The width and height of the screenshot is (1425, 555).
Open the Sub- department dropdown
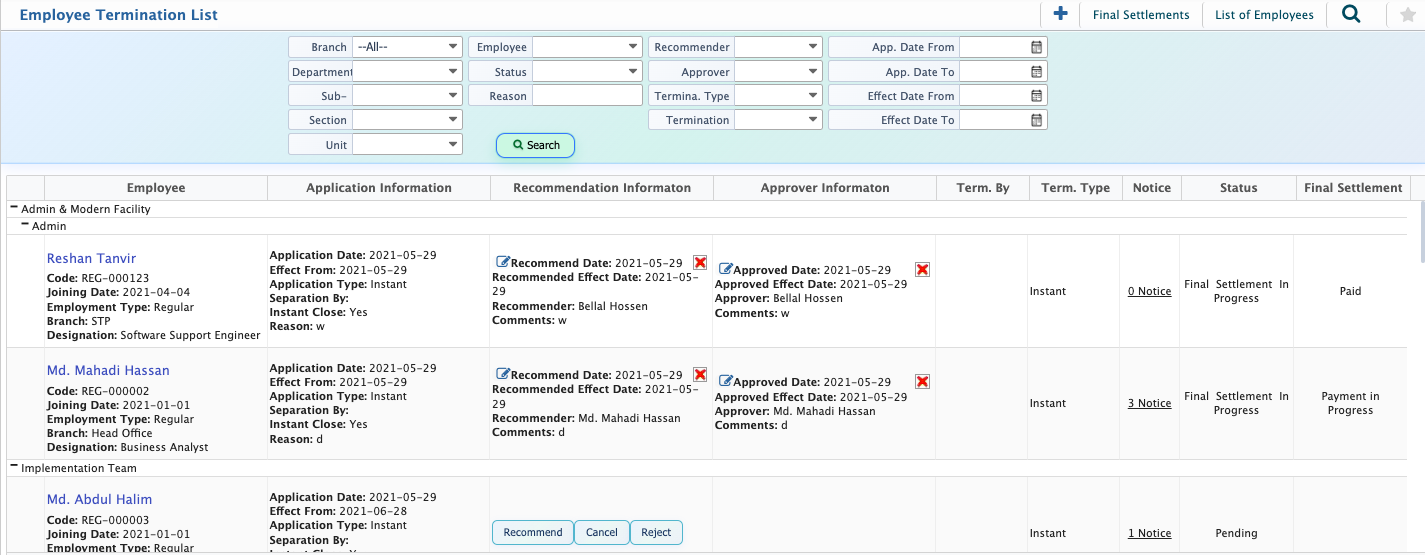[x=407, y=96]
